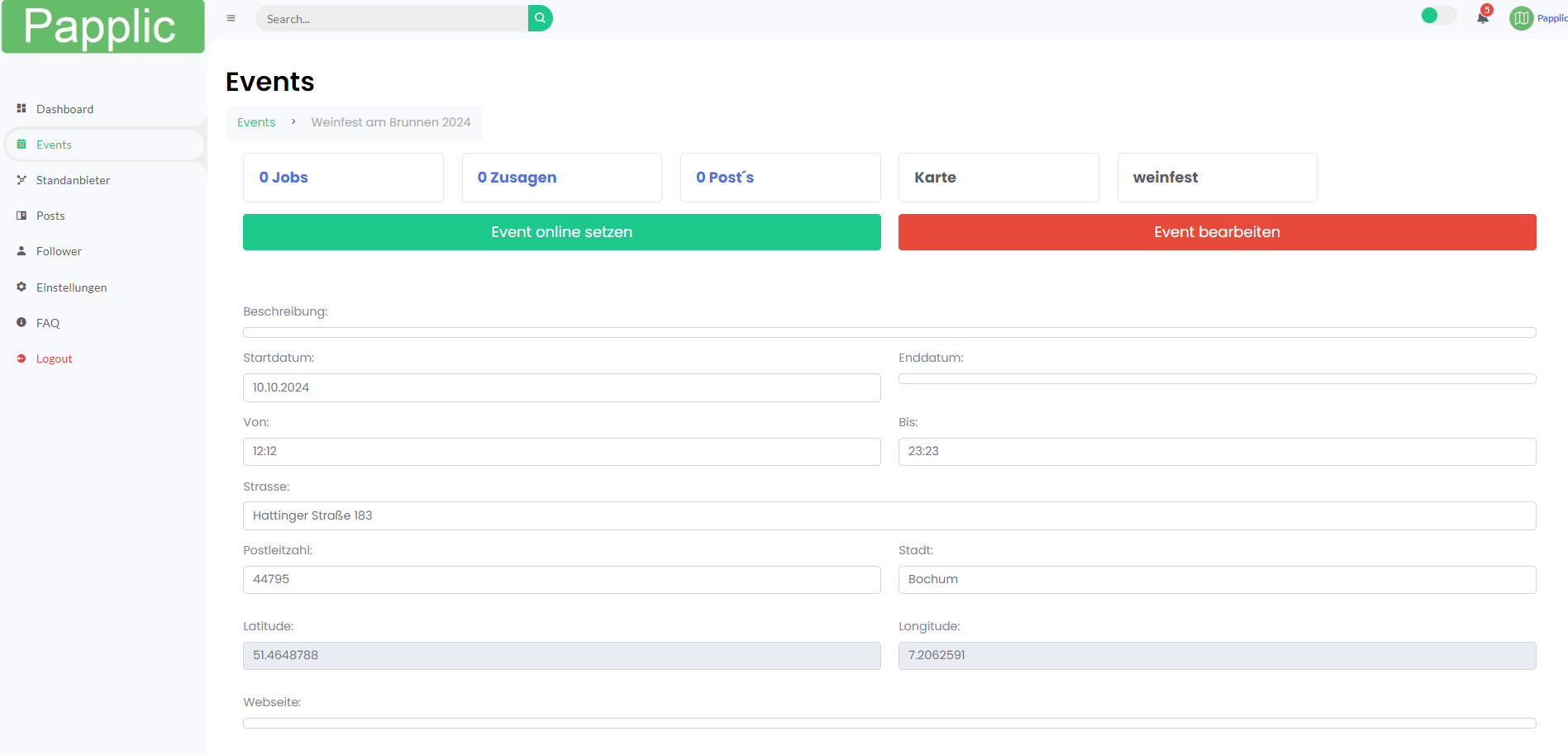Click the Follower person icon
Viewport: 1568px width, 755px height.
click(21, 250)
